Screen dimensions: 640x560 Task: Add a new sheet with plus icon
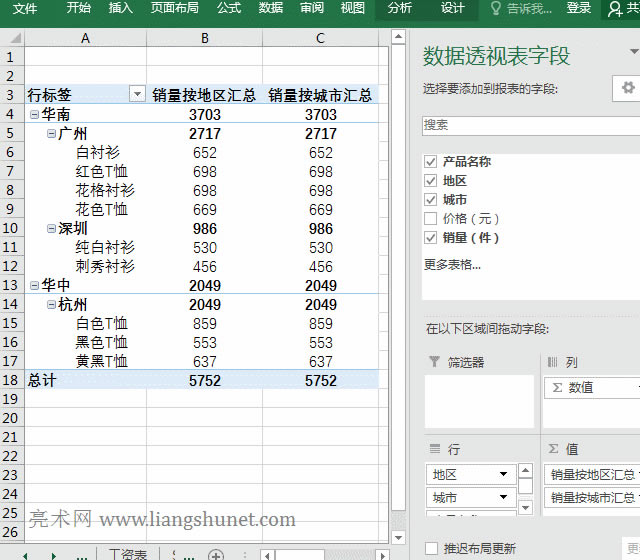(215, 554)
